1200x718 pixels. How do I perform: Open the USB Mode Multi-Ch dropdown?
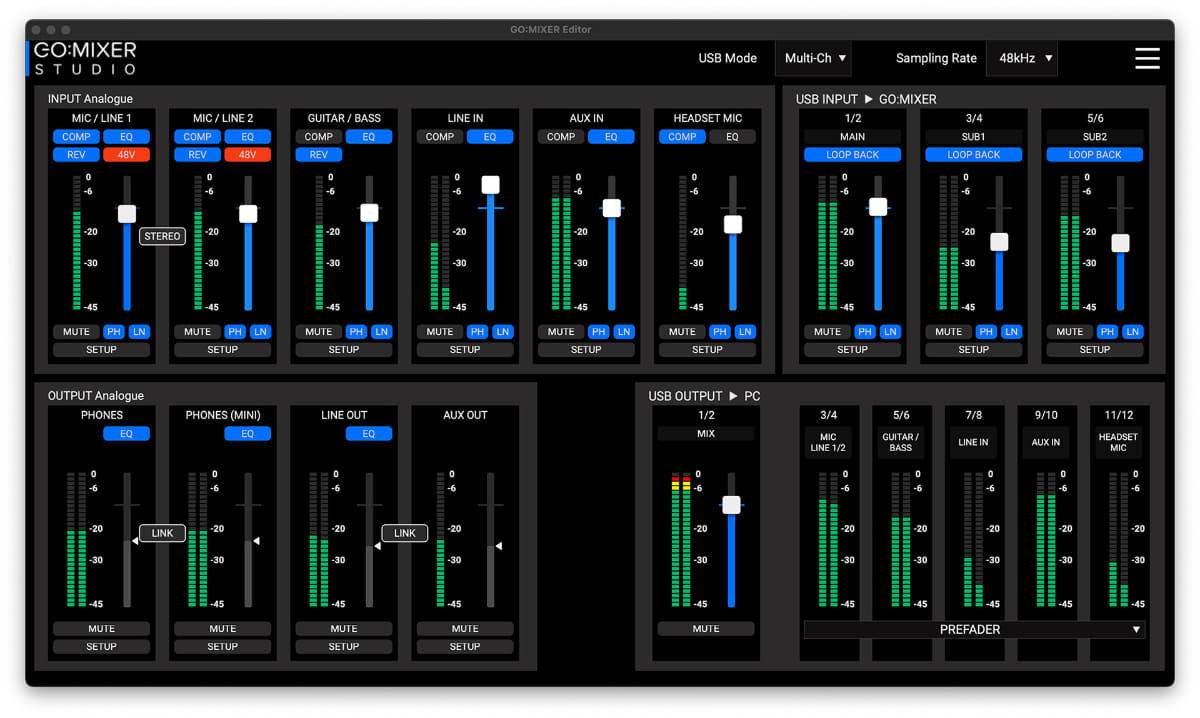(x=813, y=58)
